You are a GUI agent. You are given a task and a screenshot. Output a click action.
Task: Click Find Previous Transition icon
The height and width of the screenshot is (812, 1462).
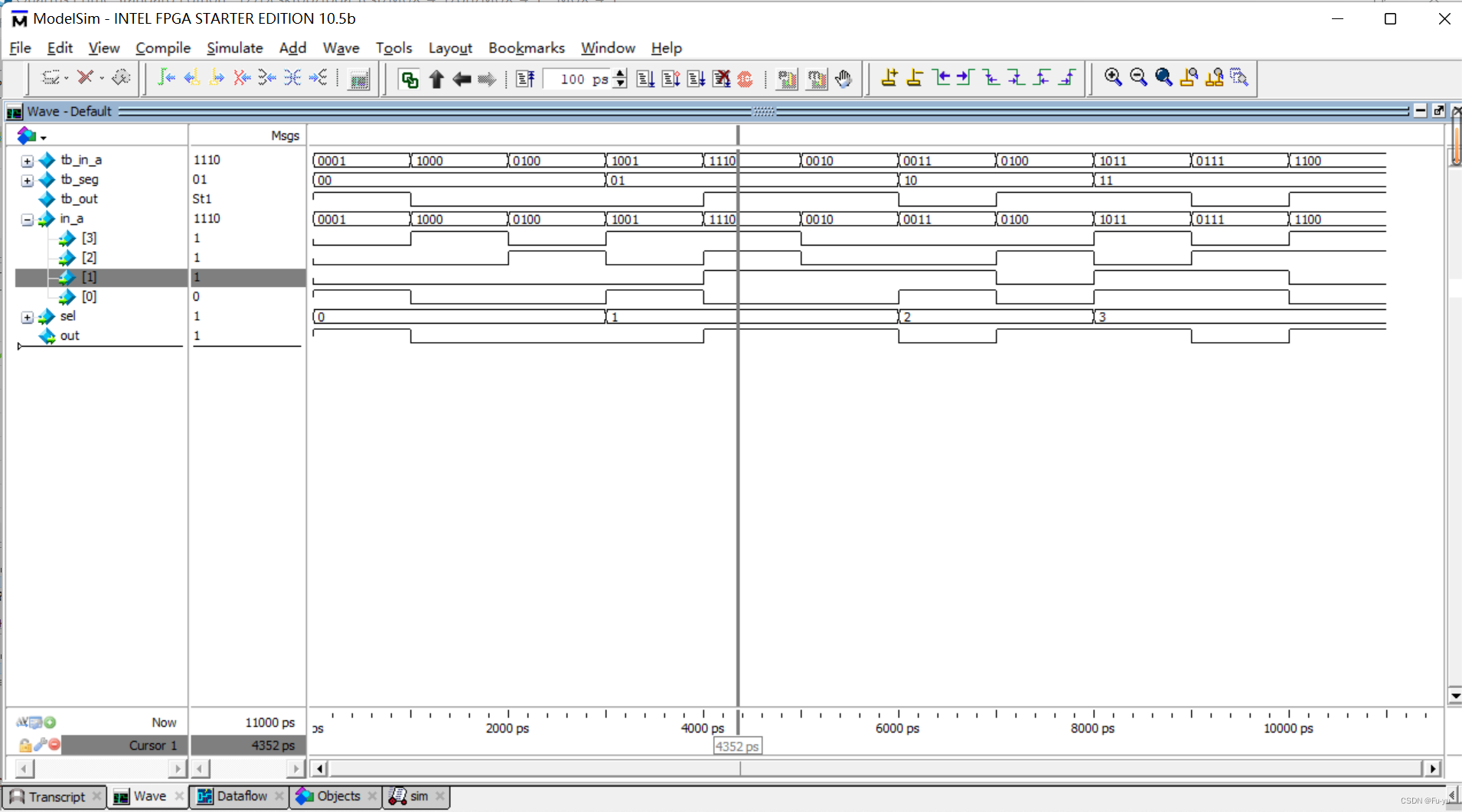[x=941, y=77]
